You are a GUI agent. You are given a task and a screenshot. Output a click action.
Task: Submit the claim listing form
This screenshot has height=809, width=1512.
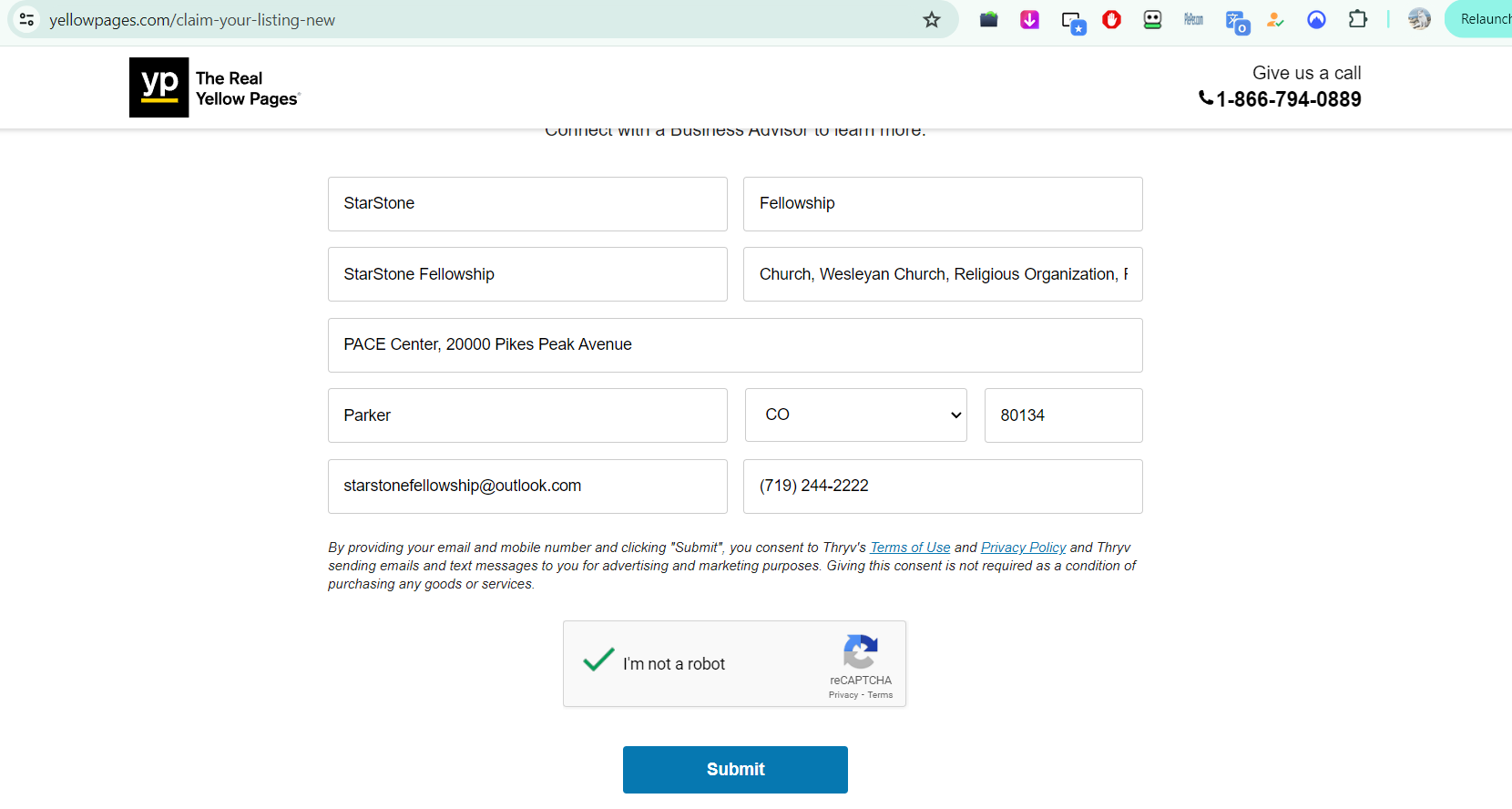pyautogui.click(x=735, y=770)
